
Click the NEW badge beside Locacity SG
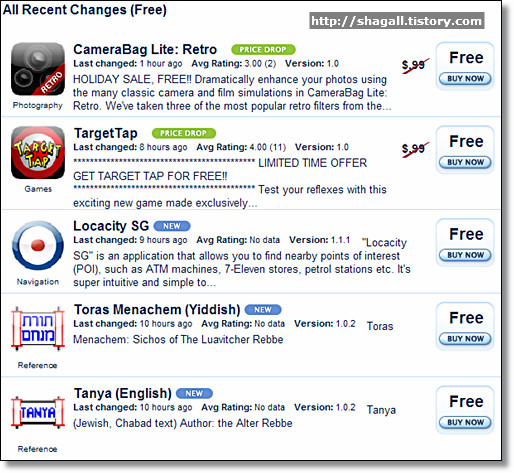[x=172, y=226]
